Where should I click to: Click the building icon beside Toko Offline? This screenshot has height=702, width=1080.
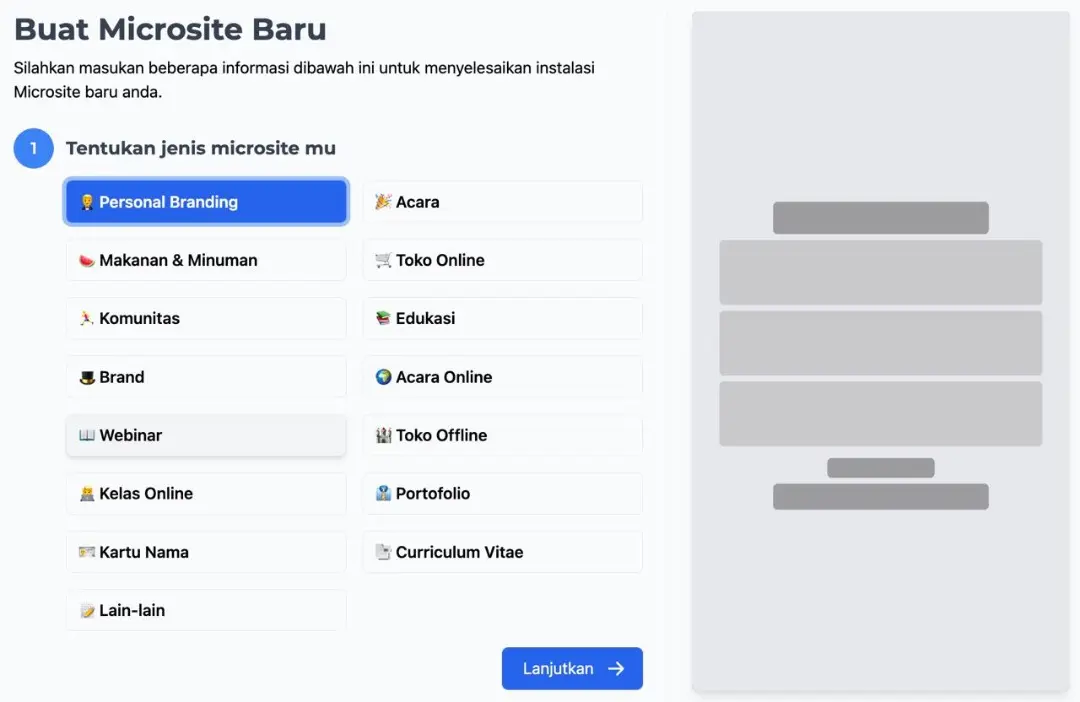click(x=383, y=435)
